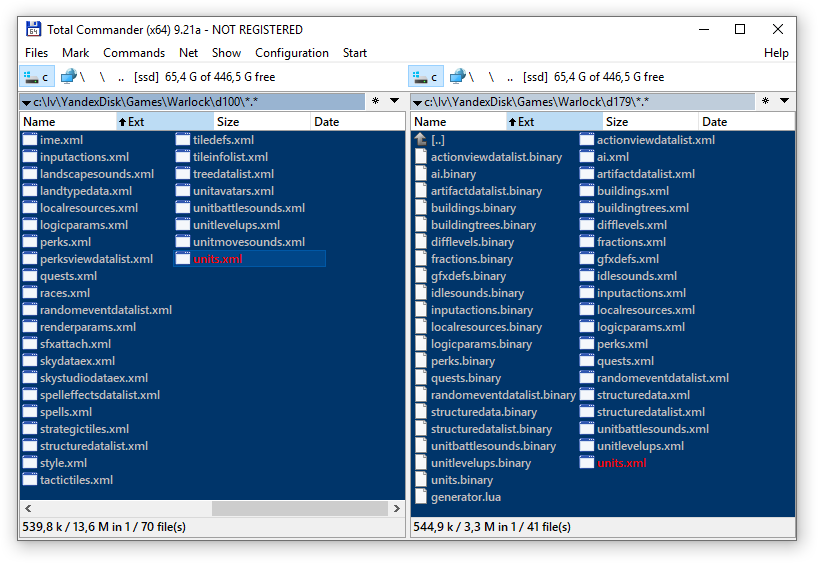Screen dimensions: 818x563
Task: Open the Start menu item
Action: pos(355,53)
